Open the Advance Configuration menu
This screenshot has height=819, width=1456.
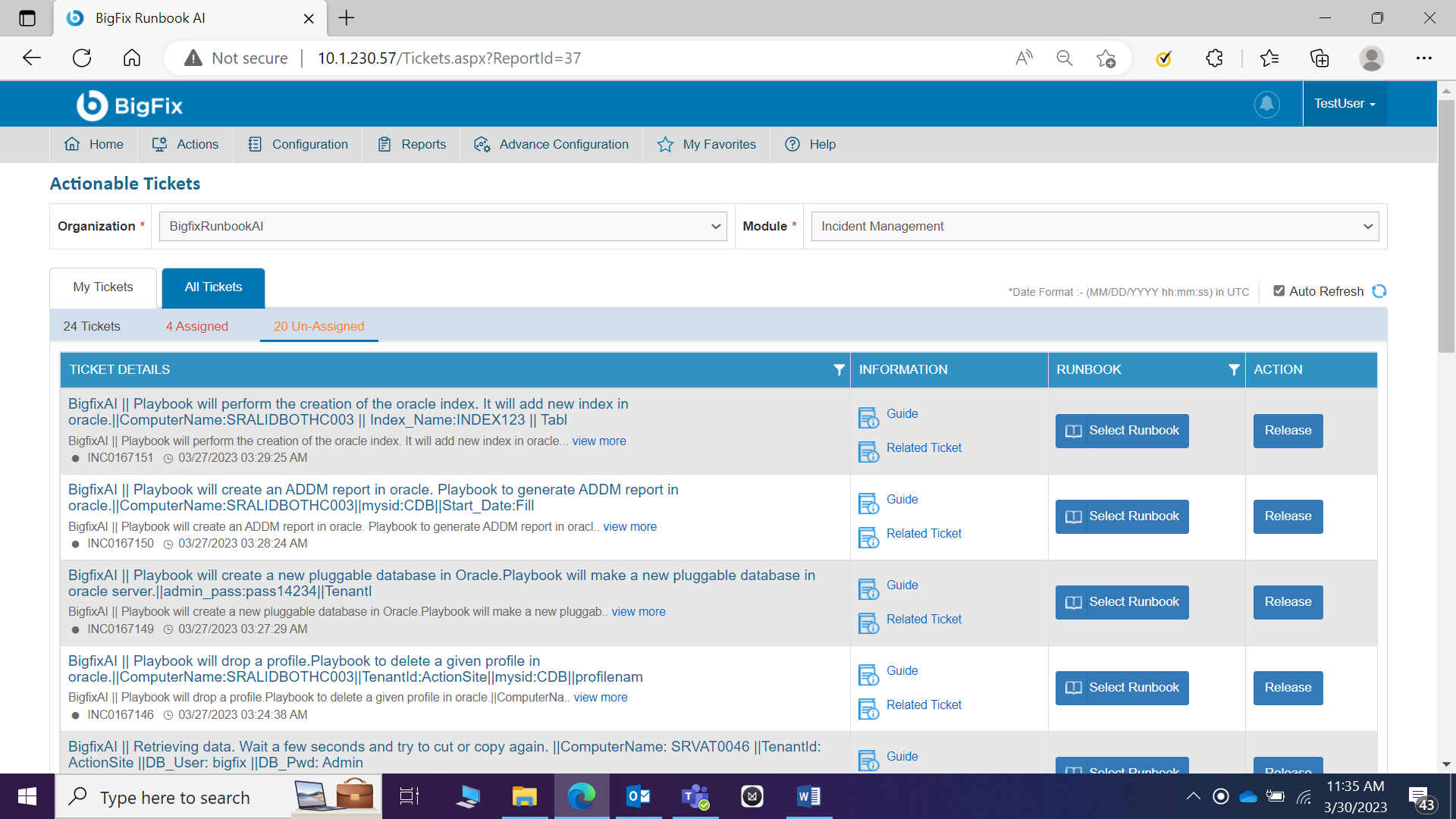coord(551,144)
